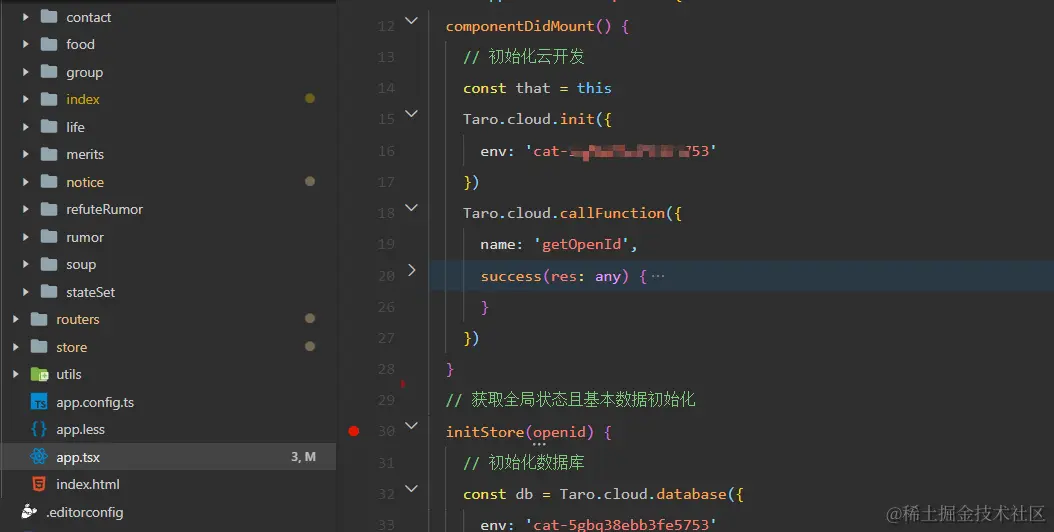This screenshot has height=532, width=1054.
Task: Select the refuteRumor folder name
Action: pos(104,209)
